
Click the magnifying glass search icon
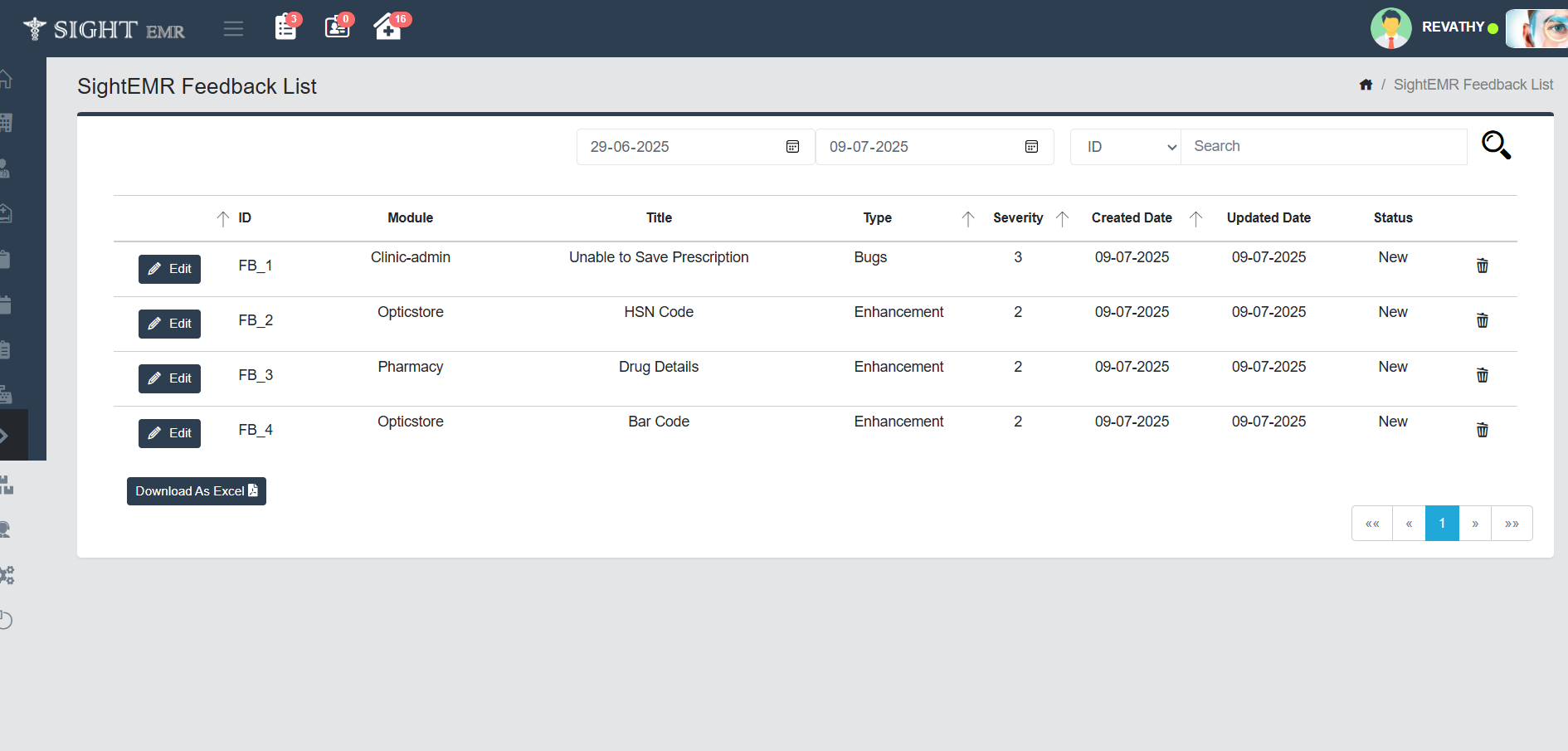click(1496, 145)
